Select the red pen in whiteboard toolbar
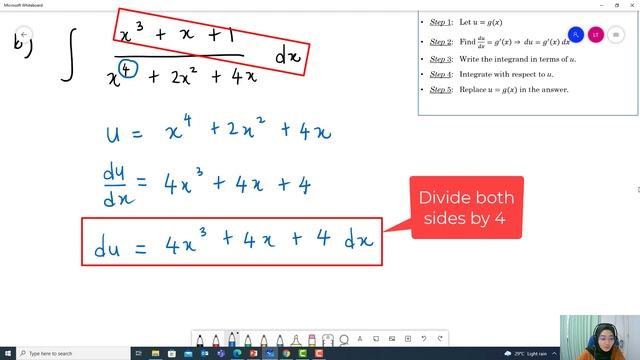The width and height of the screenshot is (640, 360). pos(216,340)
